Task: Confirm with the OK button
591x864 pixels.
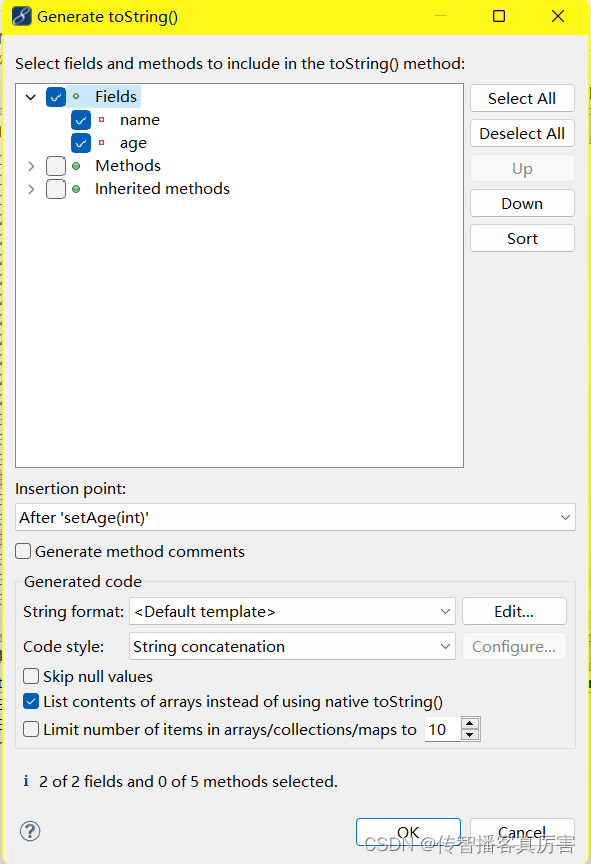Action: (x=408, y=832)
